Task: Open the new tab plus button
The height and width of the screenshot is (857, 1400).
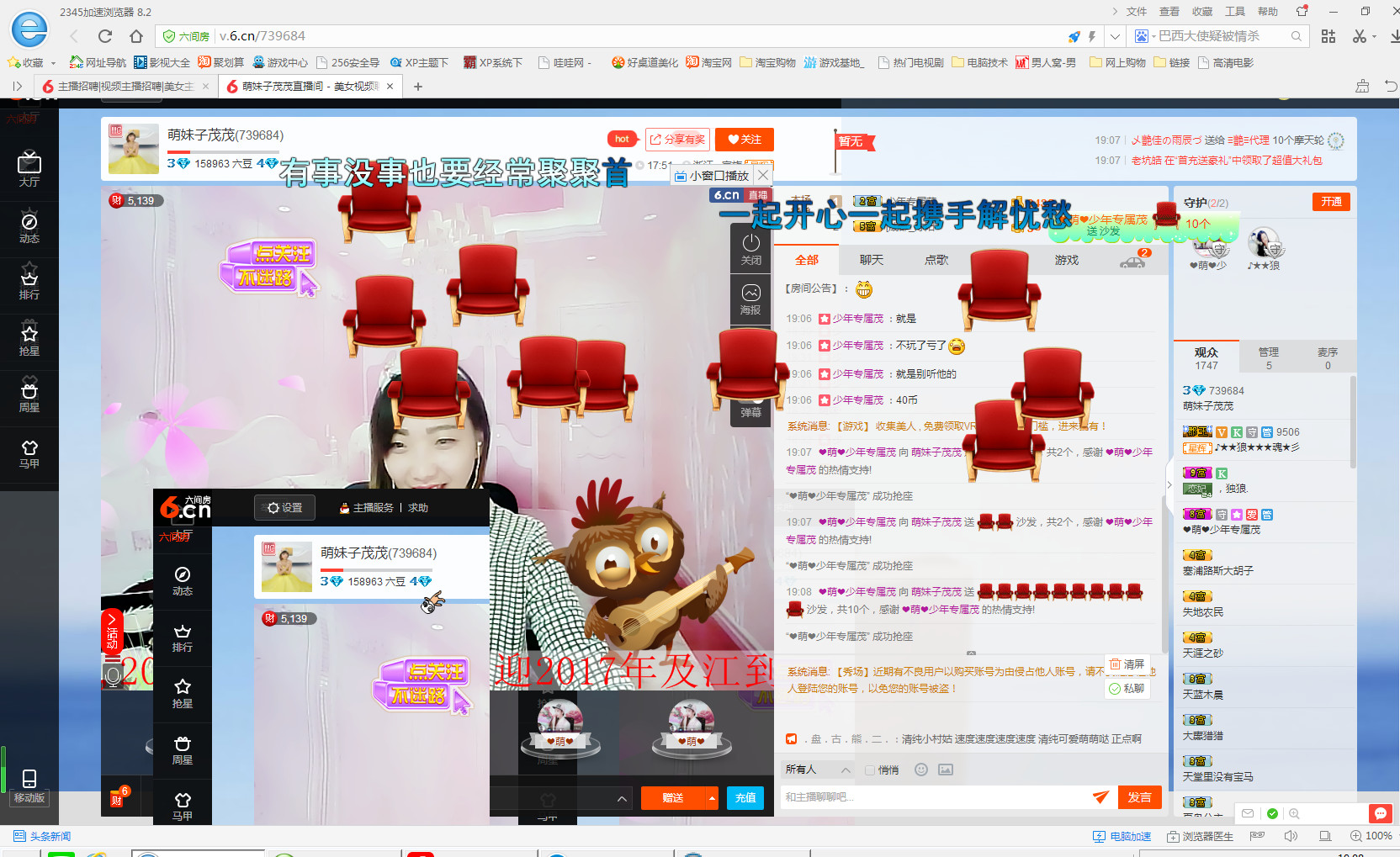Action: [x=418, y=86]
